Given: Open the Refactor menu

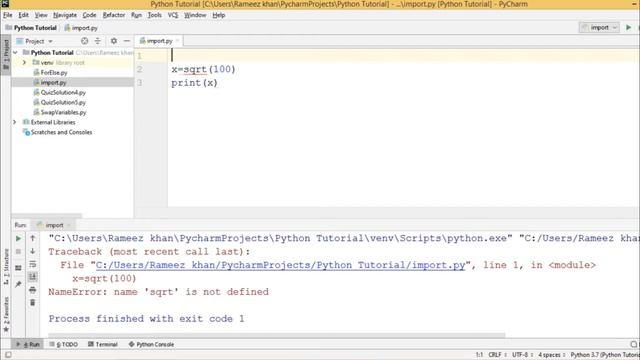Looking at the screenshot, I should (x=114, y=15).
